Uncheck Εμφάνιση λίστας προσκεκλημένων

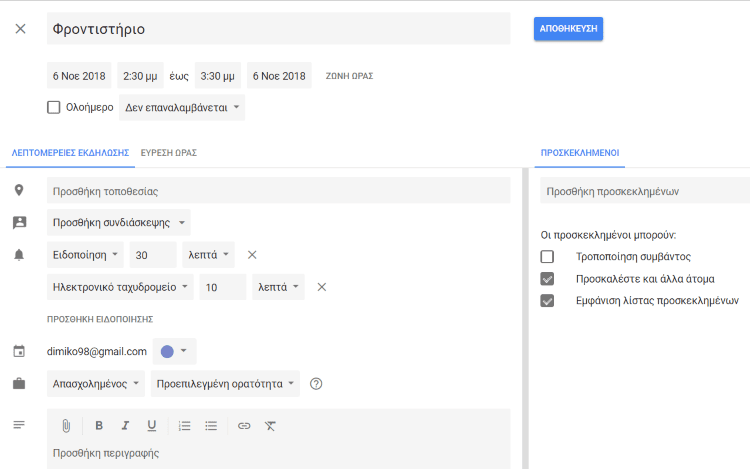(x=547, y=301)
